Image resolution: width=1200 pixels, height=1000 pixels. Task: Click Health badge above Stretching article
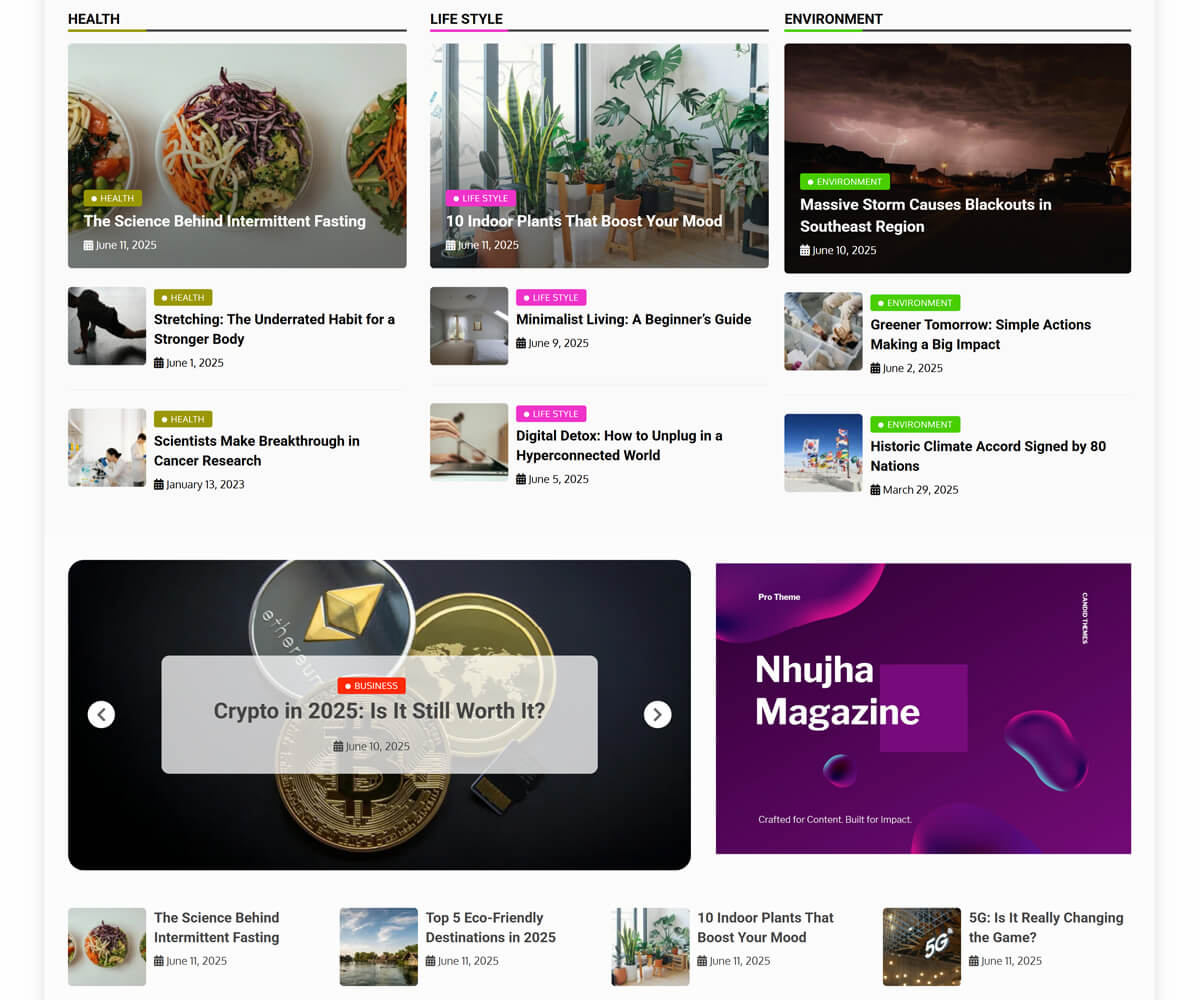click(183, 298)
